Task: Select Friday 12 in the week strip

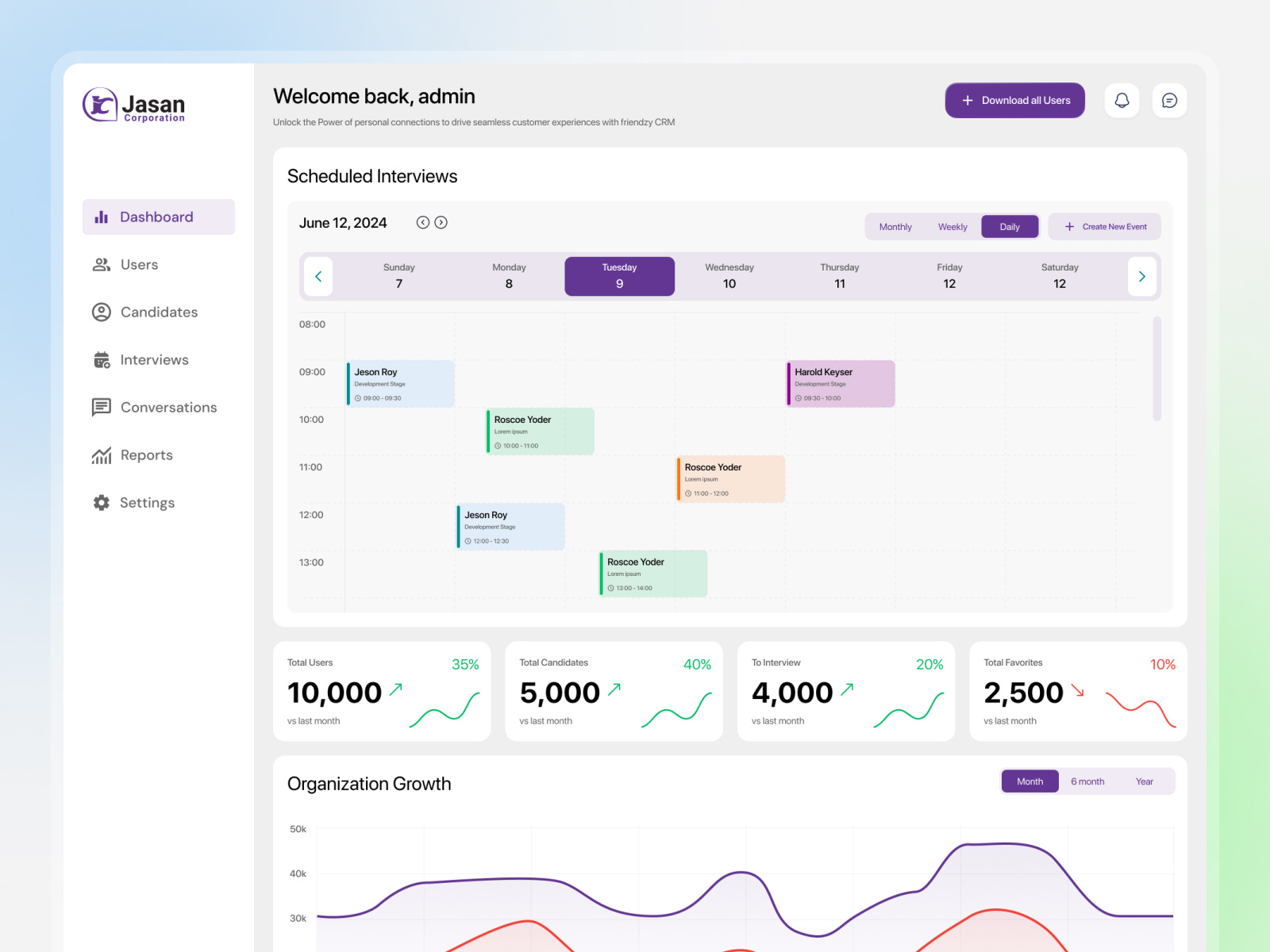Action: 949,277
